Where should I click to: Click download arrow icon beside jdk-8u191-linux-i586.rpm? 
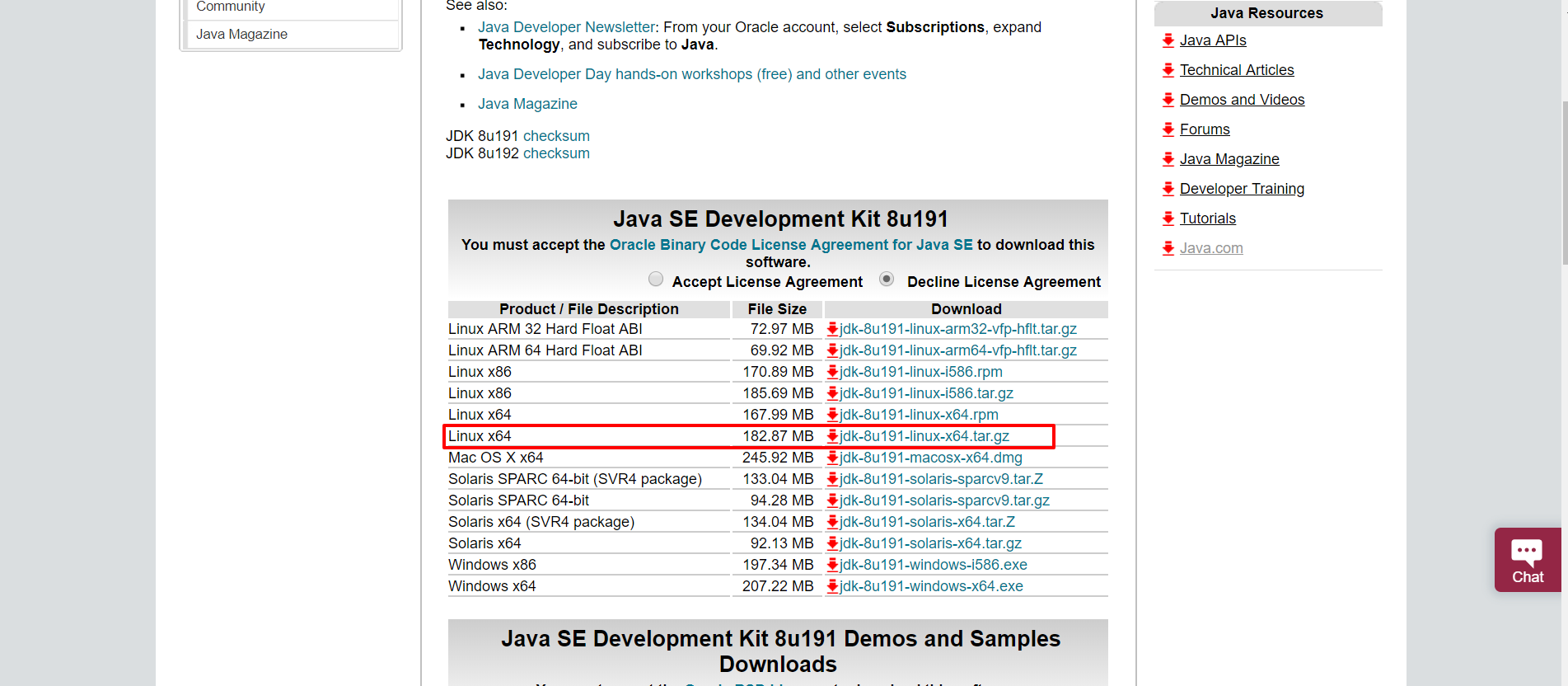pos(832,372)
